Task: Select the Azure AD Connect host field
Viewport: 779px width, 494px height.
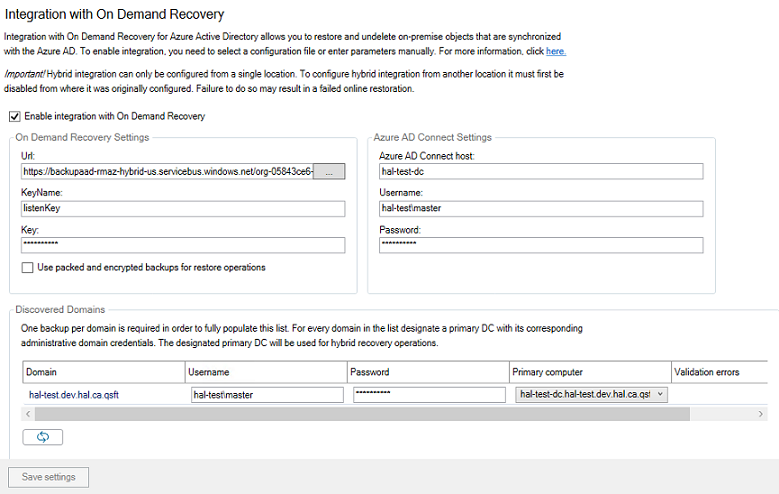Action: (x=540, y=172)
